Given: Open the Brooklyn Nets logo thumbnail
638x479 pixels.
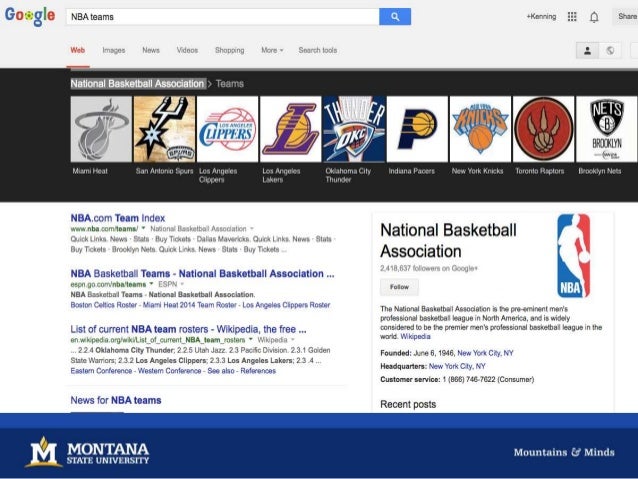Looking at the screenshot, I should (x=607, y=129).
